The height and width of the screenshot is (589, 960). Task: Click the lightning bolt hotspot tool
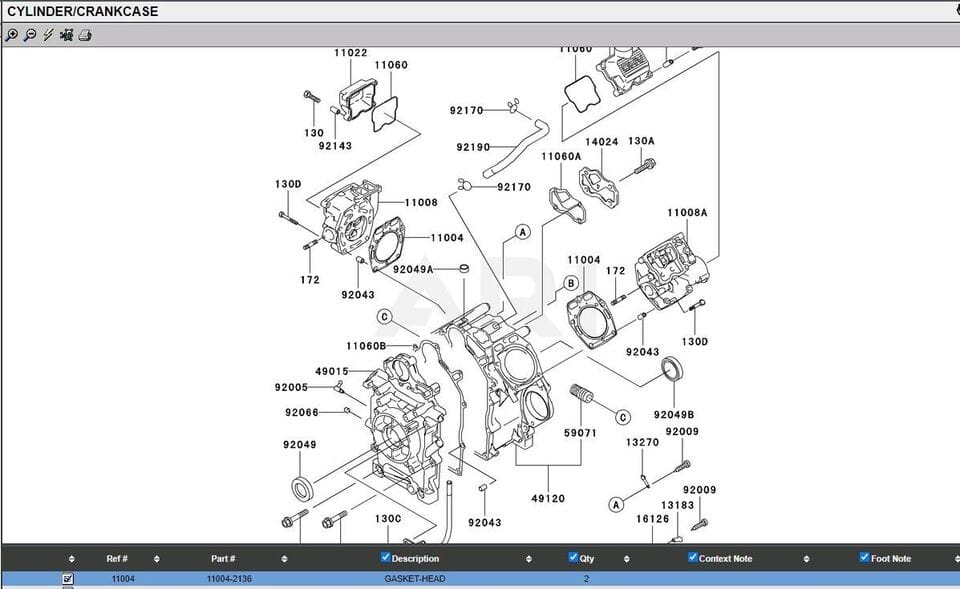coord(47,35)
